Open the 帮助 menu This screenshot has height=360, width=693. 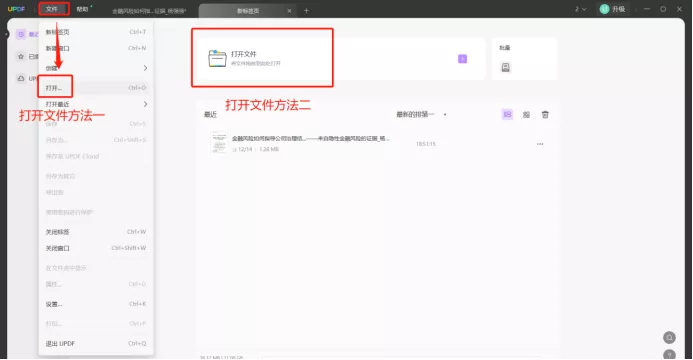click(x=82, y=9)
